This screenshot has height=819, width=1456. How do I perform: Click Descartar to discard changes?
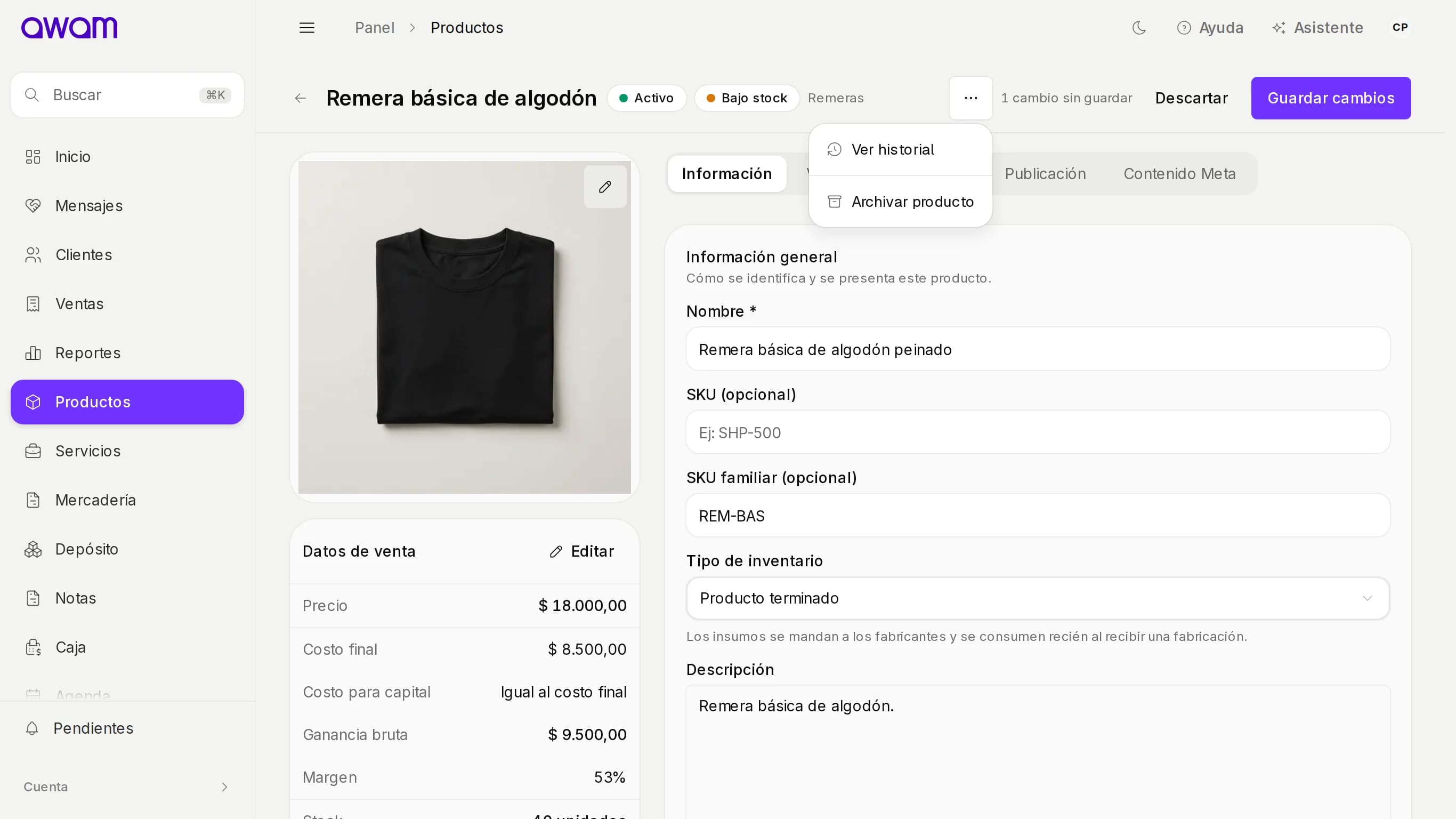click(1192, 99)
